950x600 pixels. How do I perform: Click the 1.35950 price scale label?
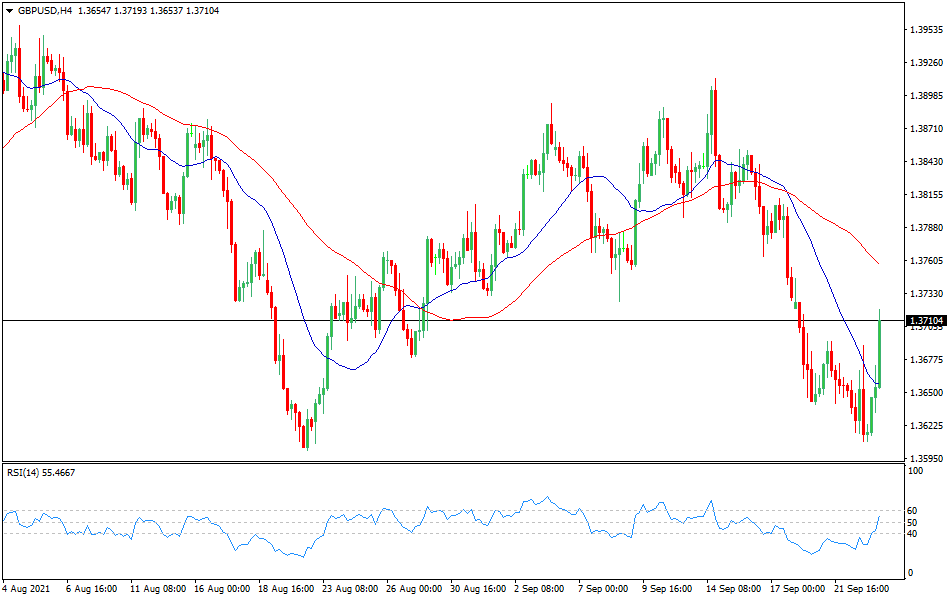(x=926, y=459)
